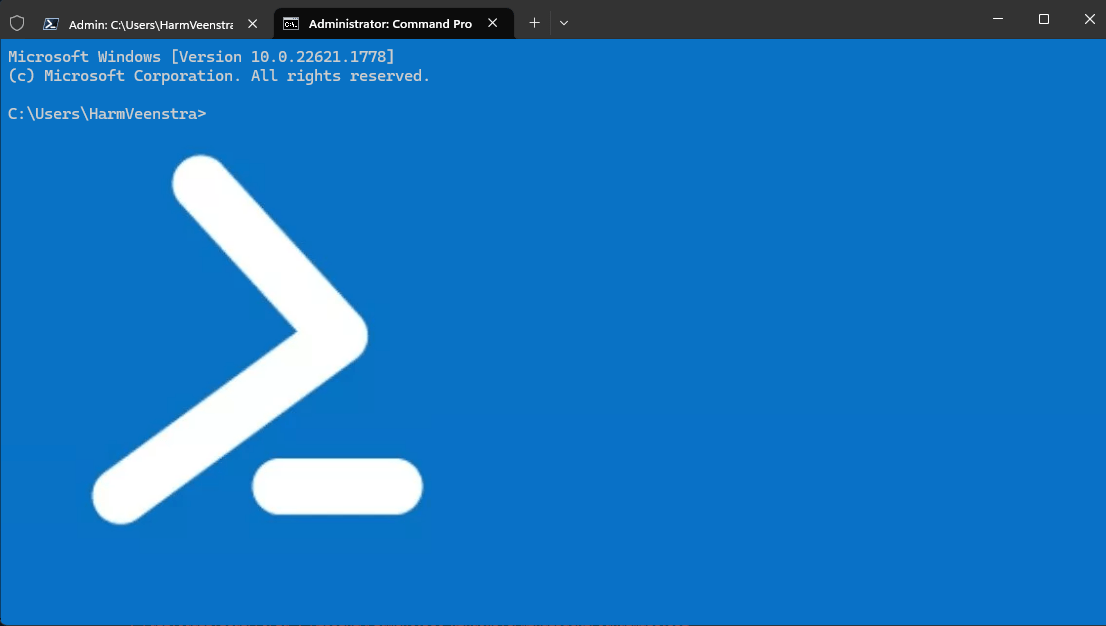Click the rounded underscore of the PowerShell watermark
The width and height of the screenshot is (1106, 626).
pos(338,487)
